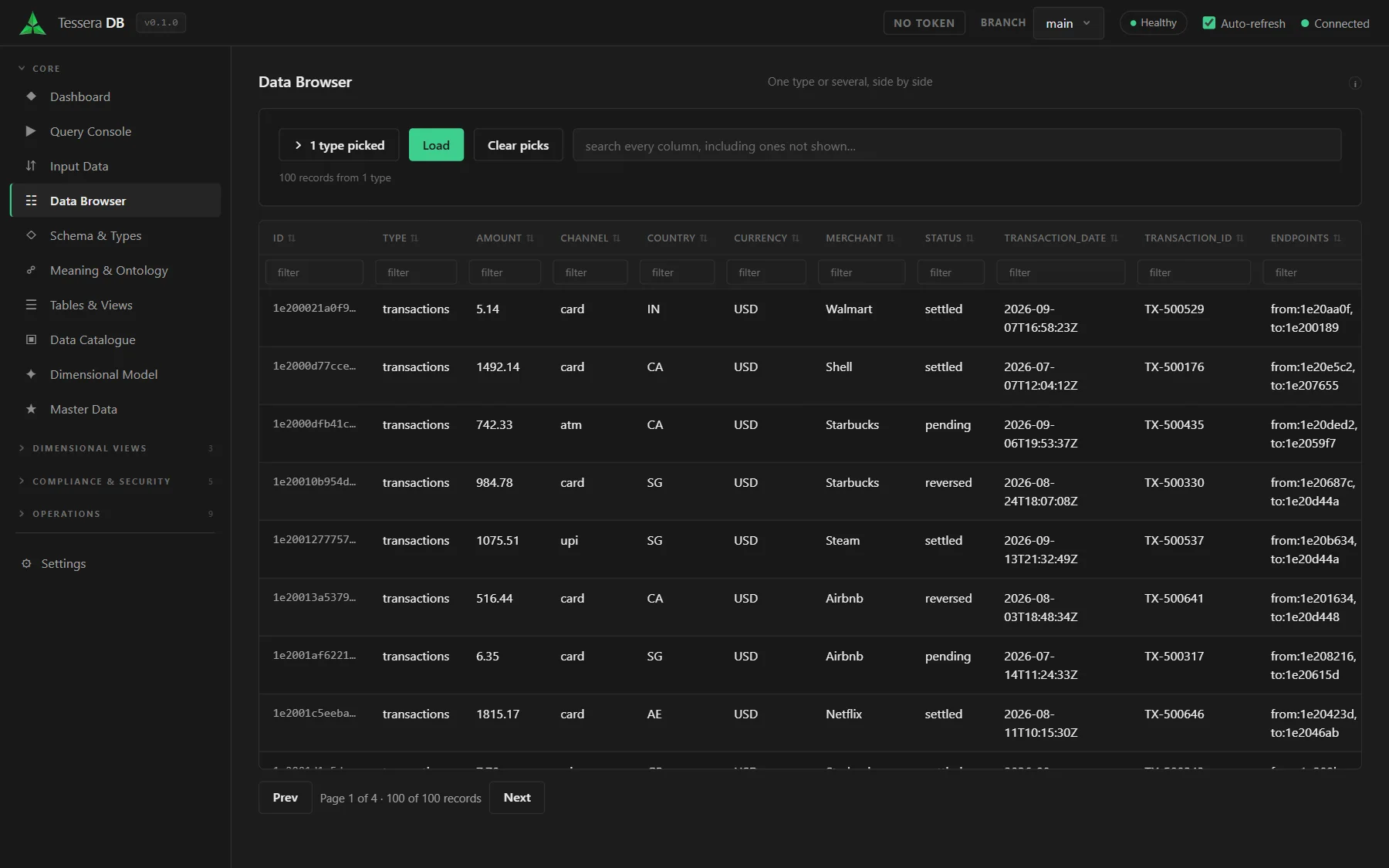Viewport: 1389px width, 868px height.
Task: Click the COUNTRY column filter field
Action: point(677,272)
